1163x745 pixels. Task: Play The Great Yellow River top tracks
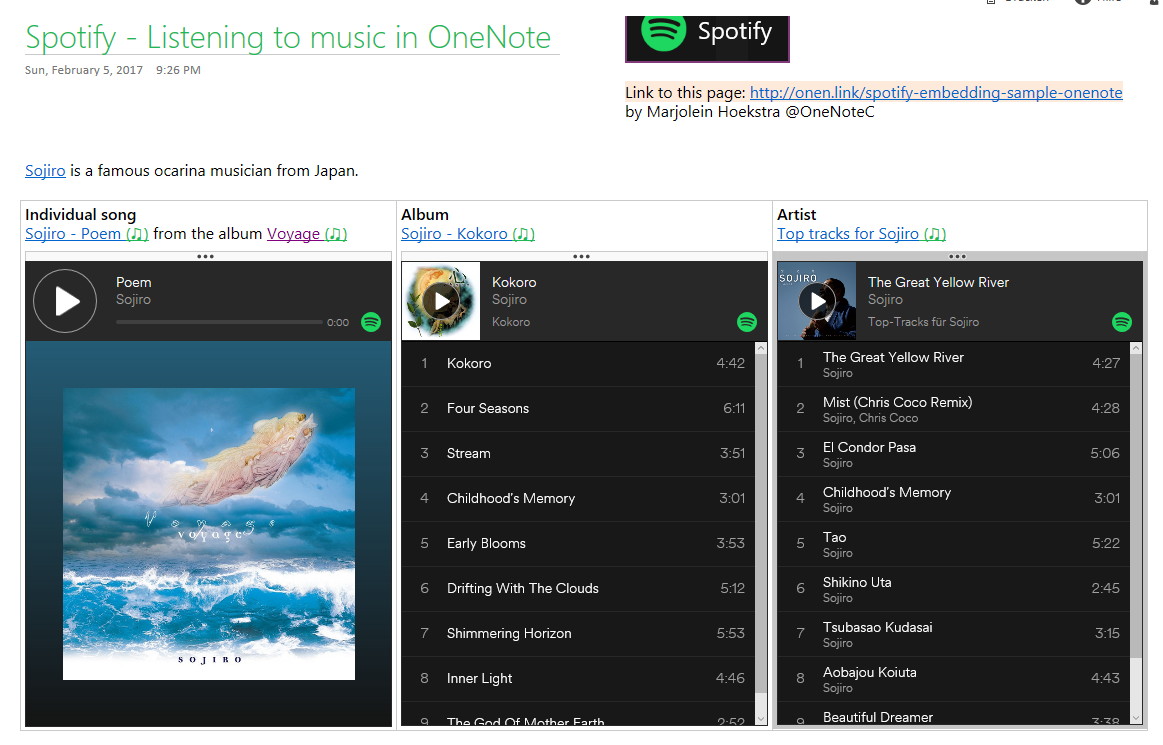tap(817, 301)
